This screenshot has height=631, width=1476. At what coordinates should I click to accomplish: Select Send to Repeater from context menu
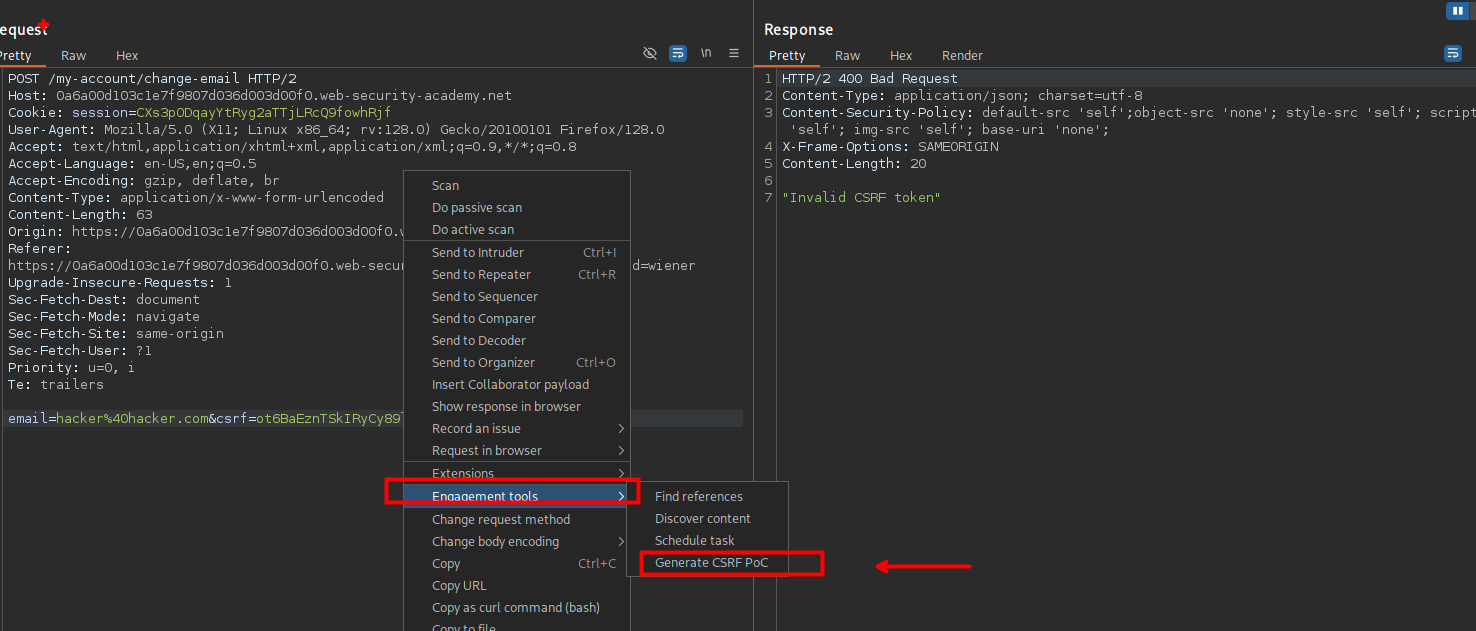(x=481, y=275)
